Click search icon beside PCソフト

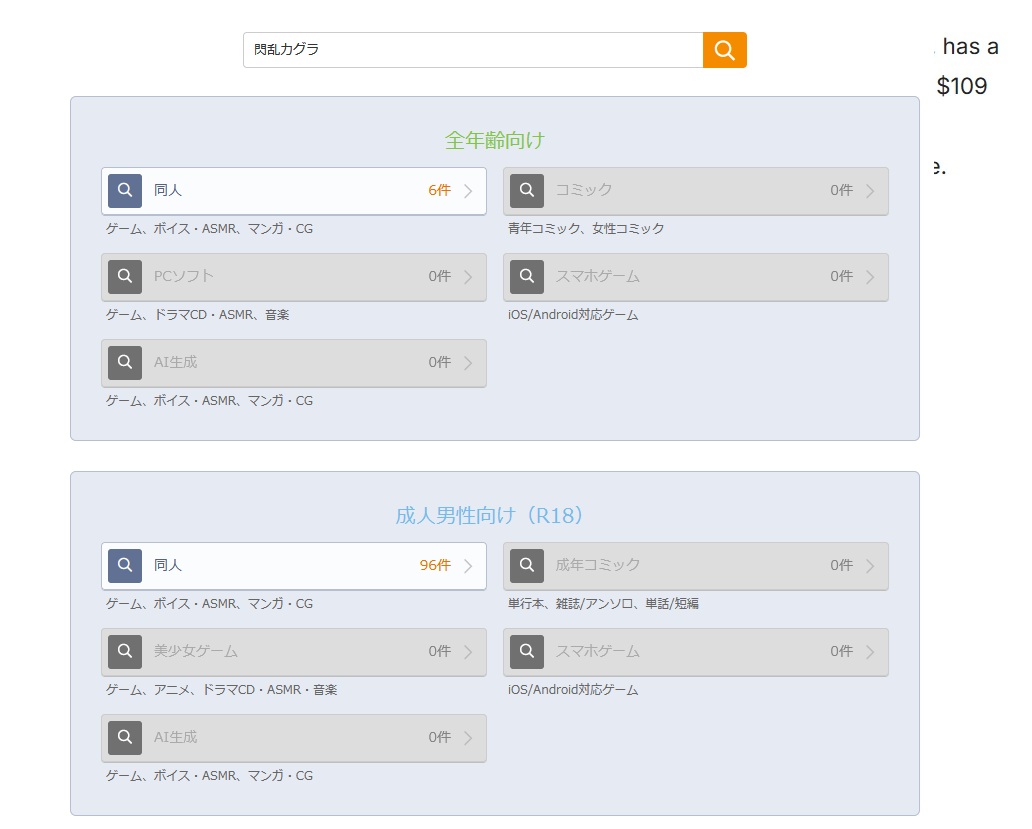125,277
